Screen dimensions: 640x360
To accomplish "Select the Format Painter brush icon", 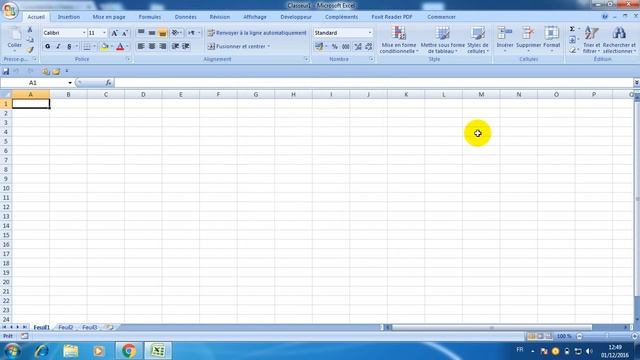I will tap(30, 49).
